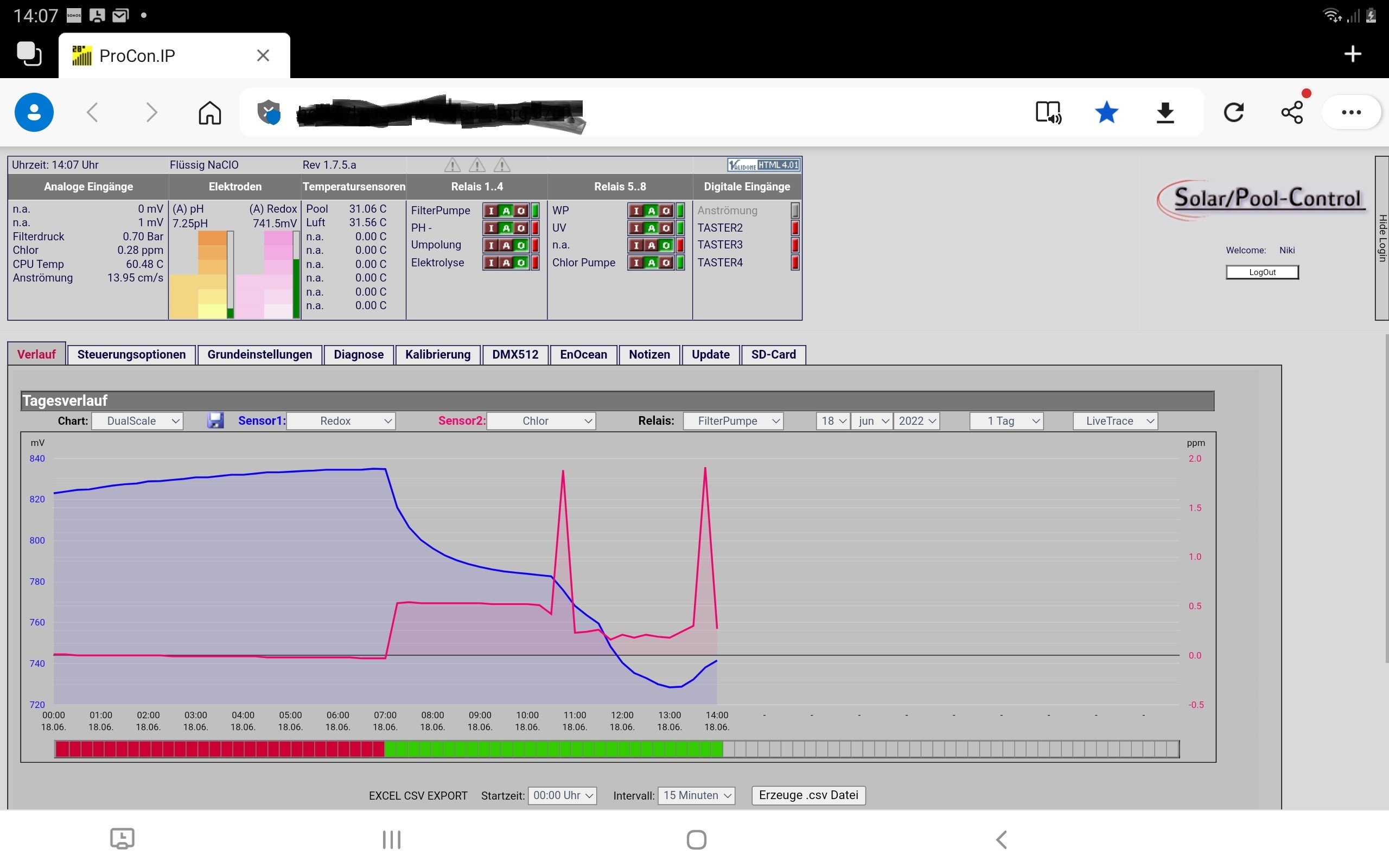Open the Sensor2 Chlor dropdown
This screenshot has height=868, width=1389.
click(540, 421)
